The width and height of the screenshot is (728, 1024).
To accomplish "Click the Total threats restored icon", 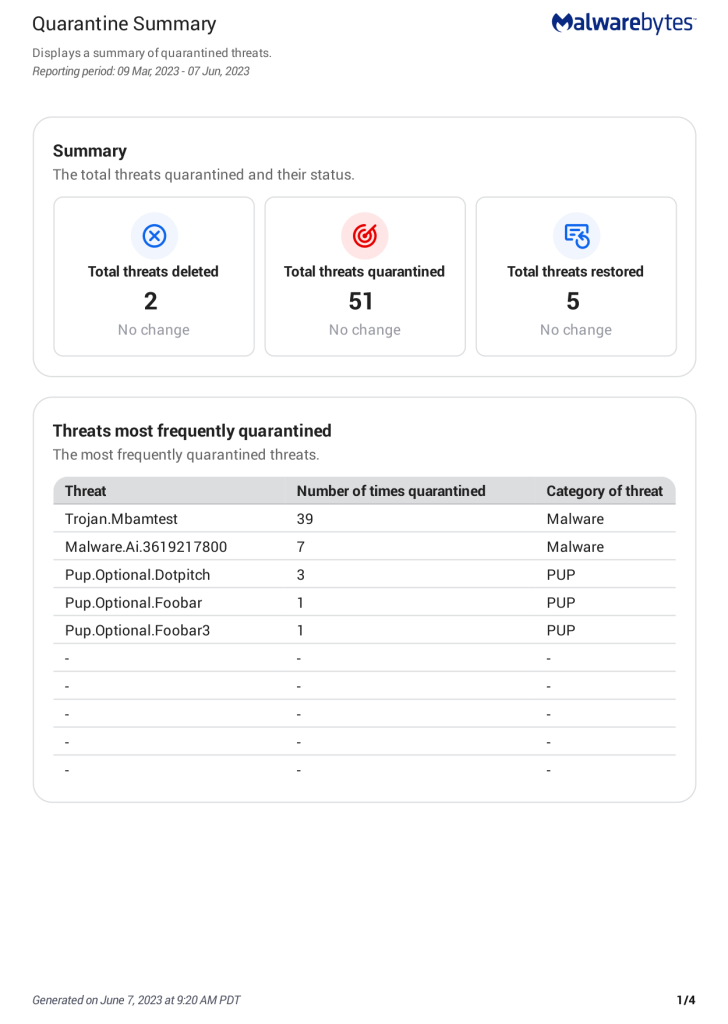I will point(576,236).
